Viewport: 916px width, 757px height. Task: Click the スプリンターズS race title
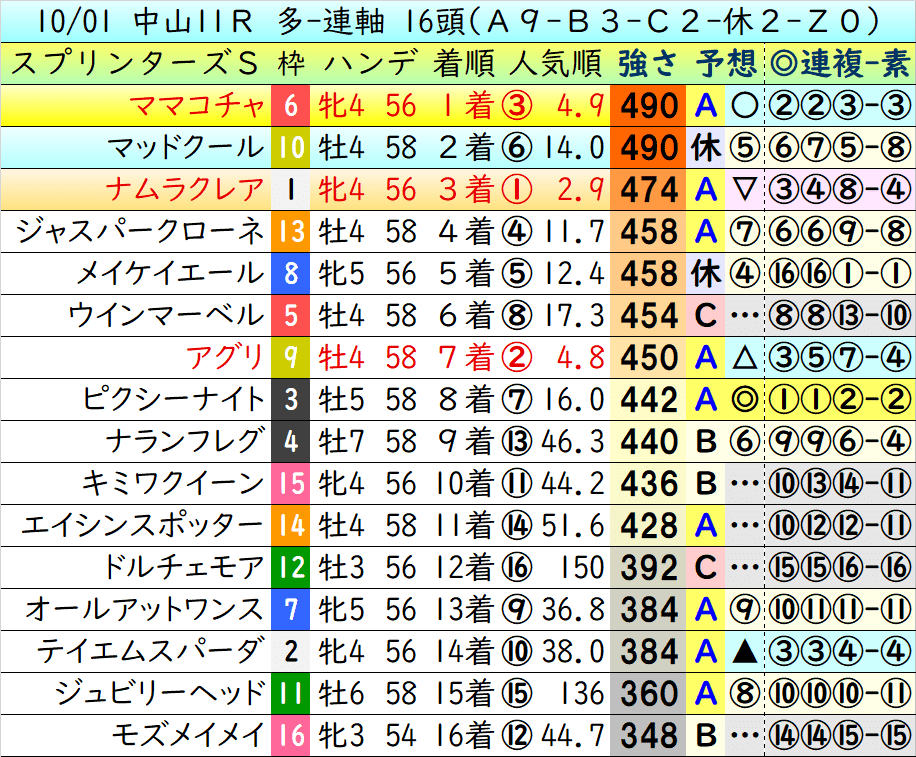point(134,63)
